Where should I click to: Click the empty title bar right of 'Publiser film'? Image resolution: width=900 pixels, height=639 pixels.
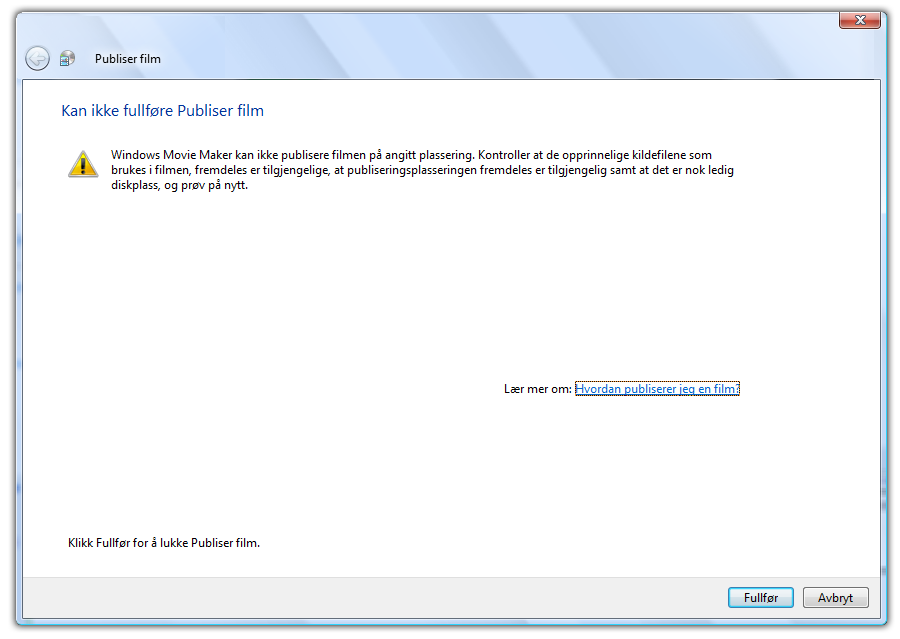500,59
